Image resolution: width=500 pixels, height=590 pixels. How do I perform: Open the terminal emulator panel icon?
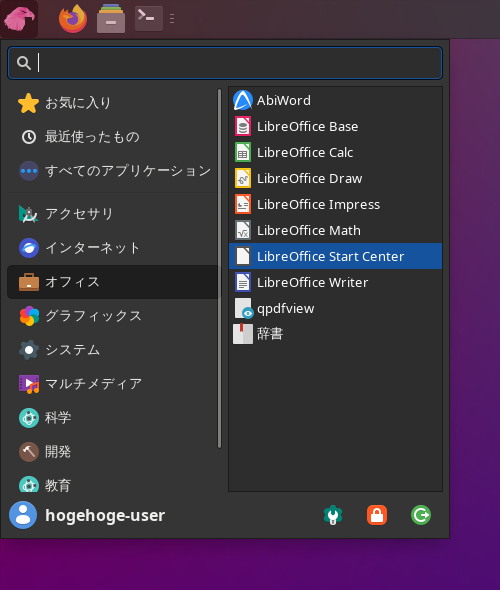(149, 18)
